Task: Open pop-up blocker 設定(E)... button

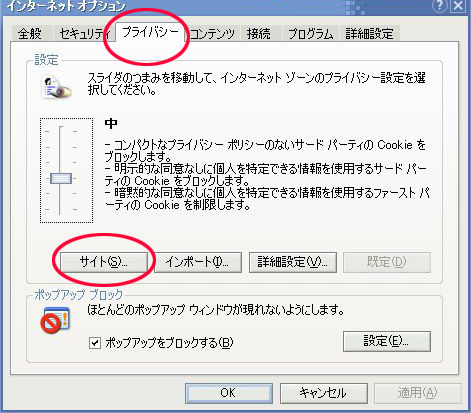Action: click(x=387, y=341)
